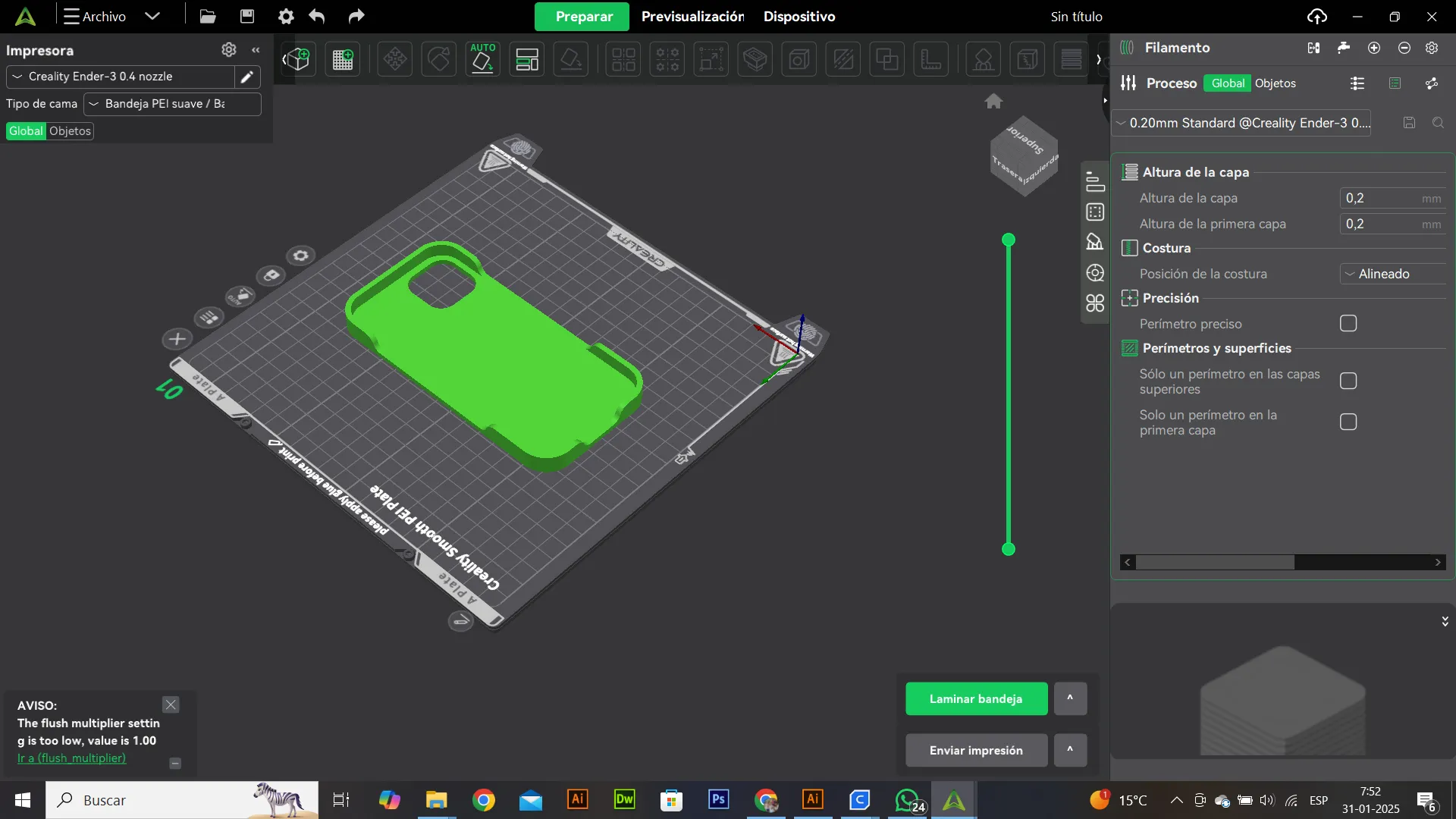Open the Posición de la costura dropdown
This screenshot has width=1456, height=819.
(x=1393, y=274)
